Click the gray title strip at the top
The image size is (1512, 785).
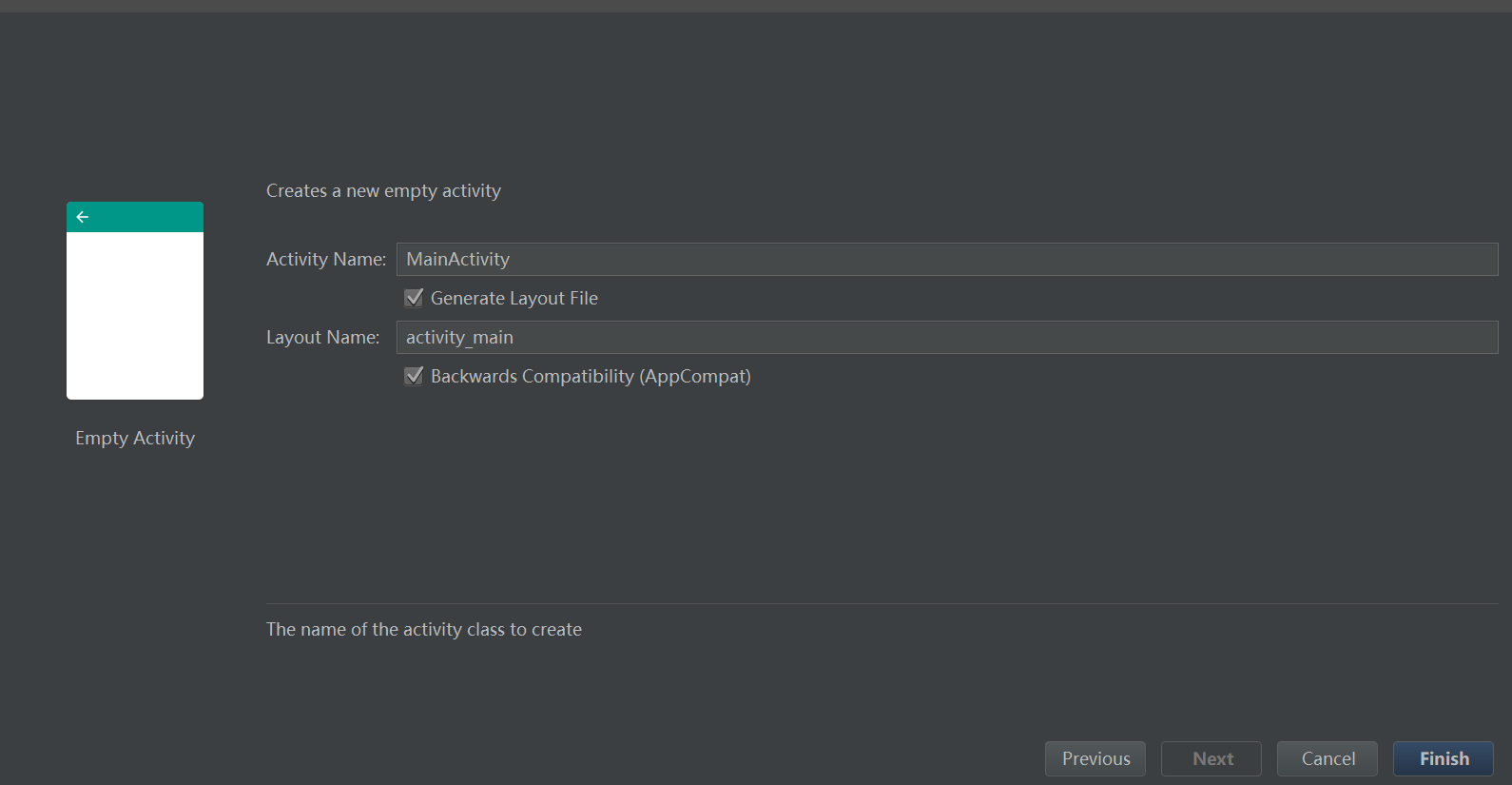point(756,6)
